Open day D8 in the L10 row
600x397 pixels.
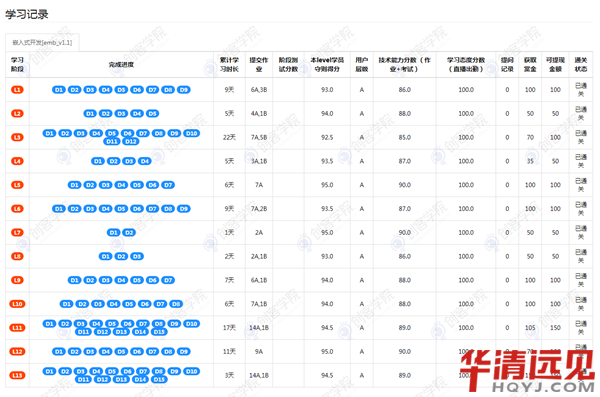point(176,304)
